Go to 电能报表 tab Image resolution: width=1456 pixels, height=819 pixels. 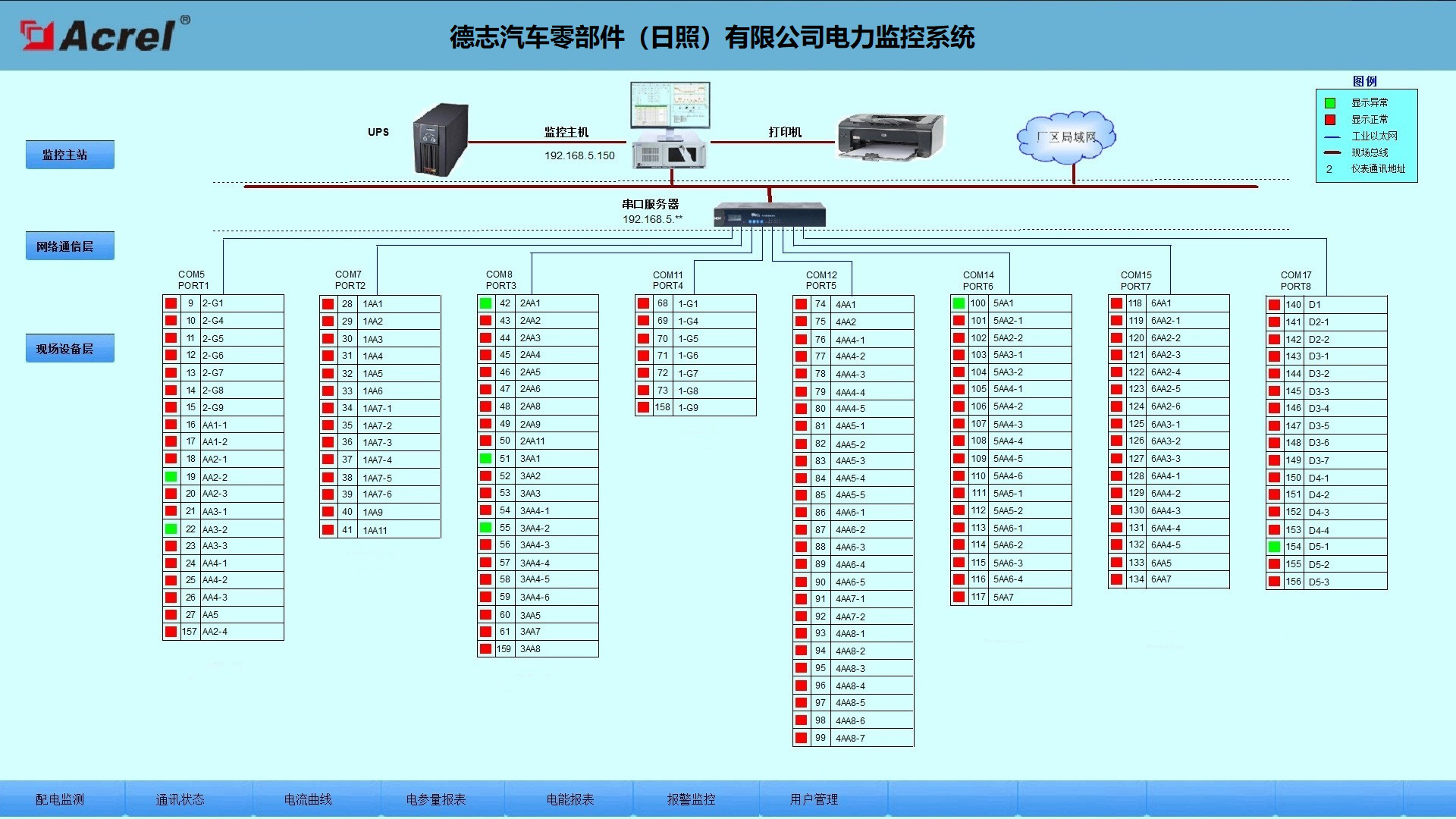pyautogui.click(x=570, y=799)
